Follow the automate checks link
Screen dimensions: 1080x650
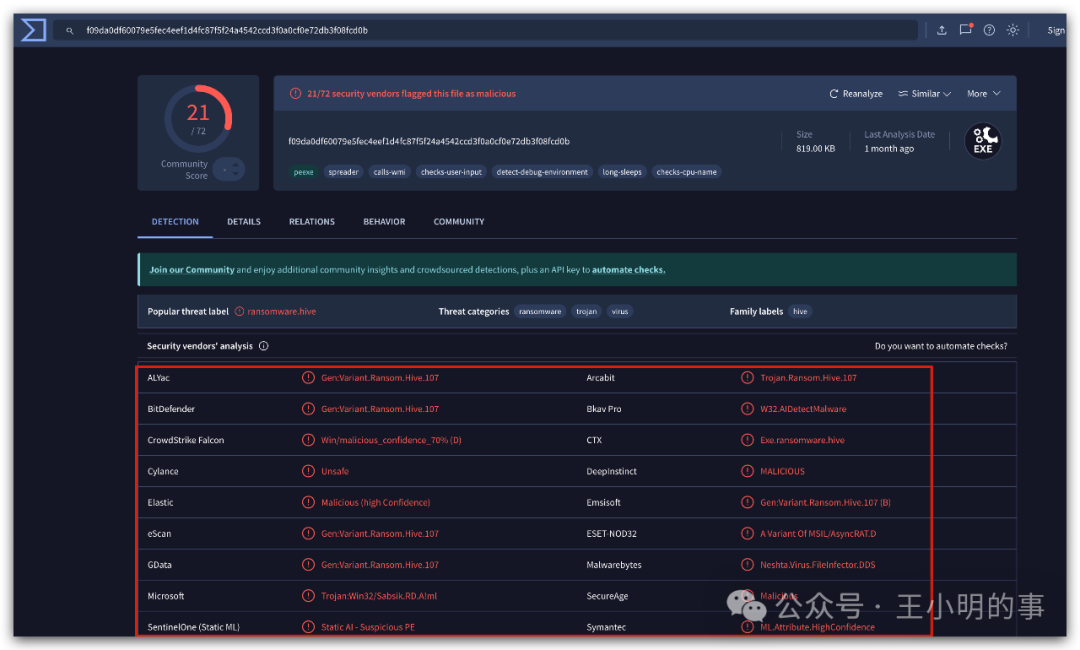click(628, 270)
